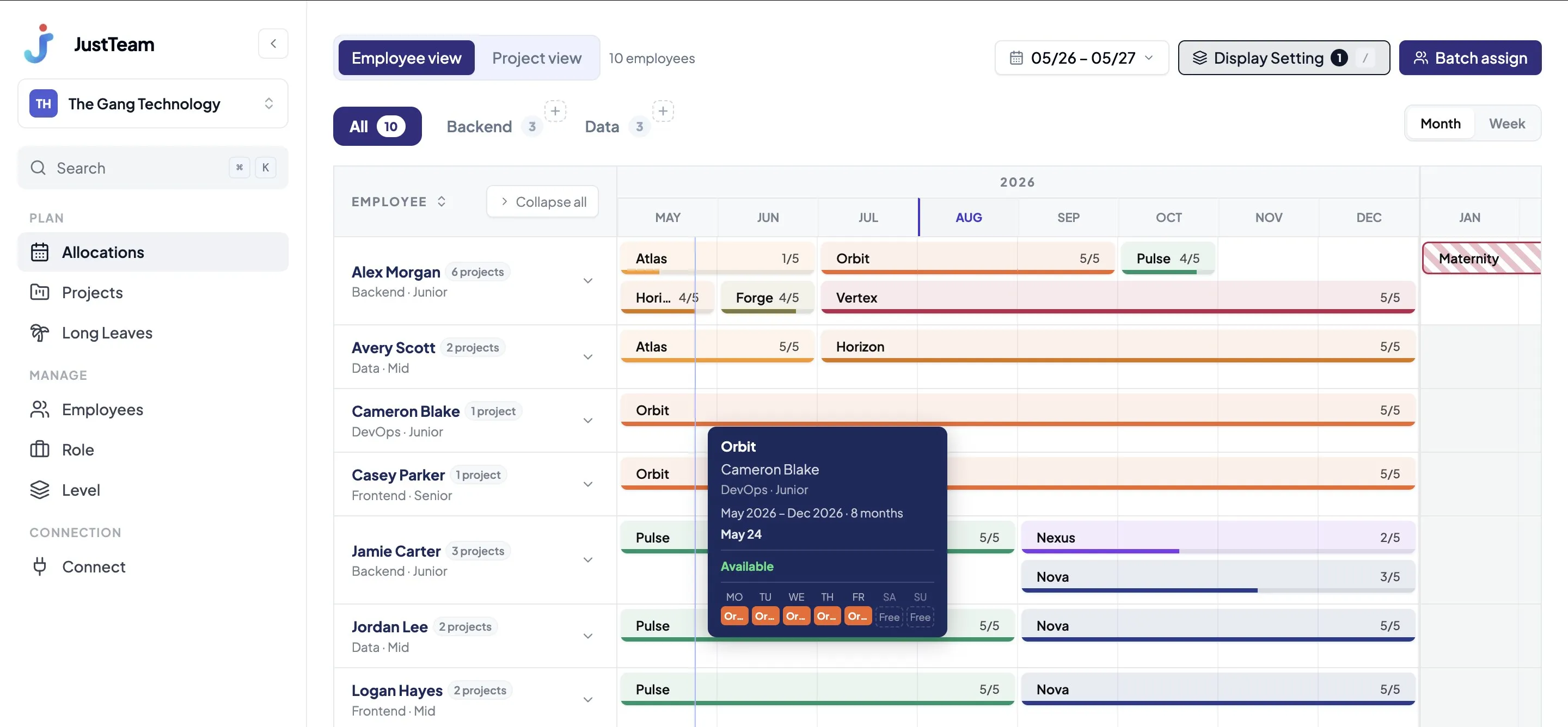This screenshot has width=1568, height=727.
Task: Open the Level page
Action: (153, 490)
